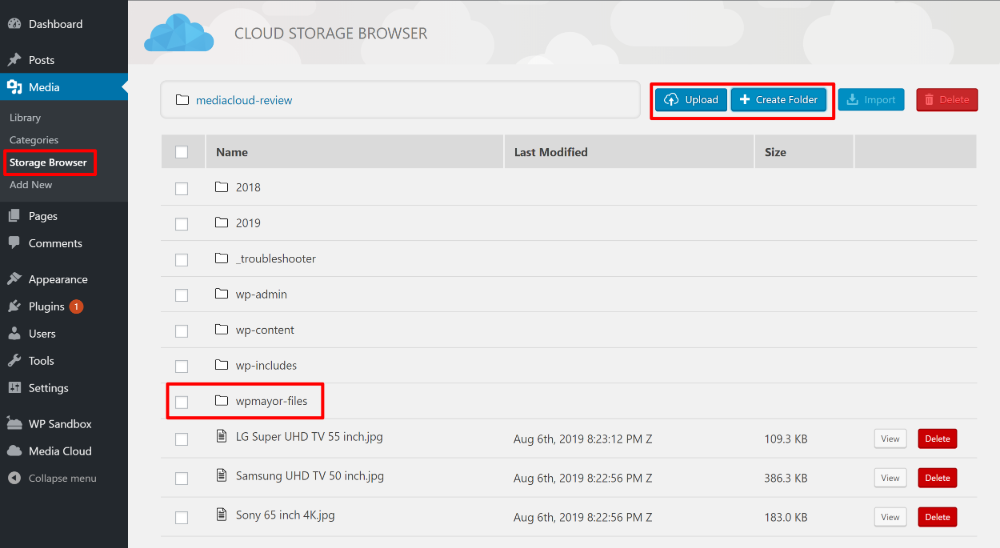Click the folder icon for wp-admin
1000x548 pixels.
click(221, 293)
